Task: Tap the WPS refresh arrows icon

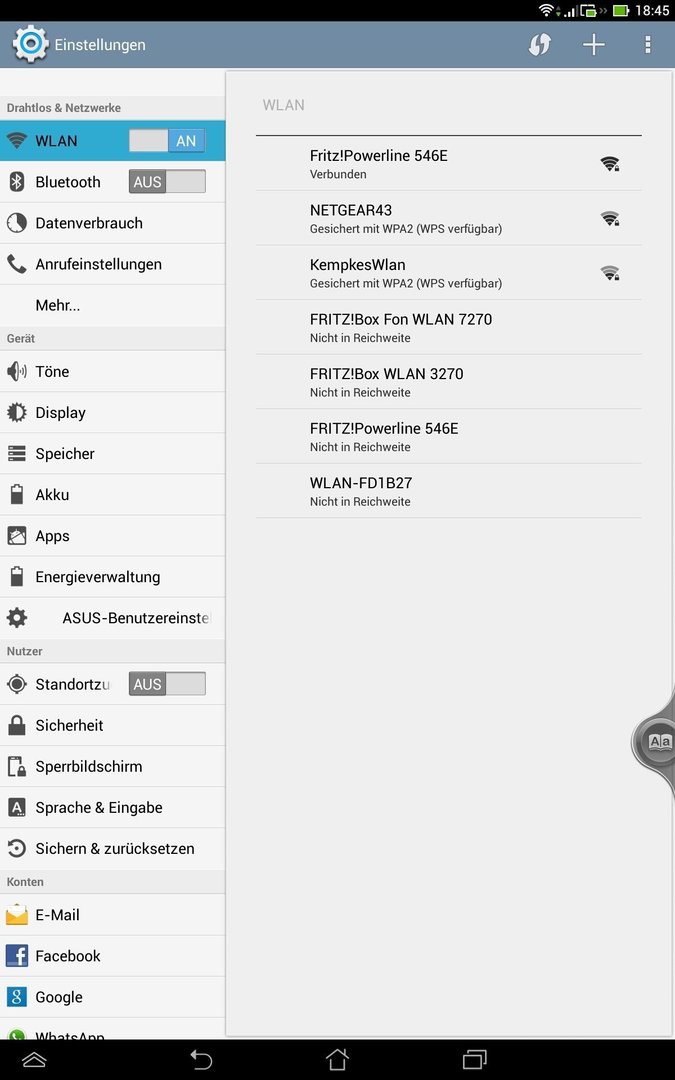Action: 539,45
